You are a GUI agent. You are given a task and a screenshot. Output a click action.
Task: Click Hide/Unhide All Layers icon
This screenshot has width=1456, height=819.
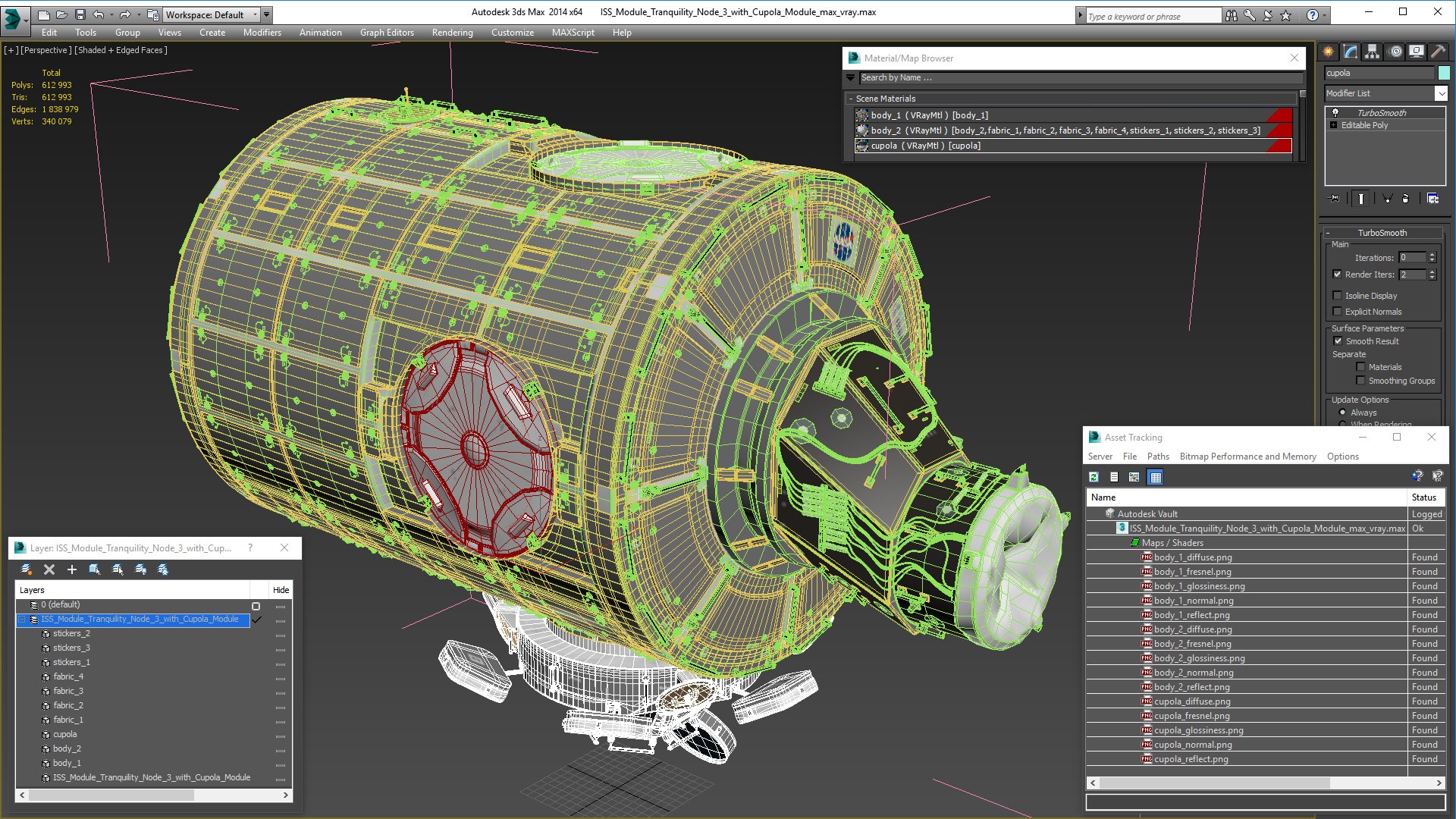(x=140, y=570)
